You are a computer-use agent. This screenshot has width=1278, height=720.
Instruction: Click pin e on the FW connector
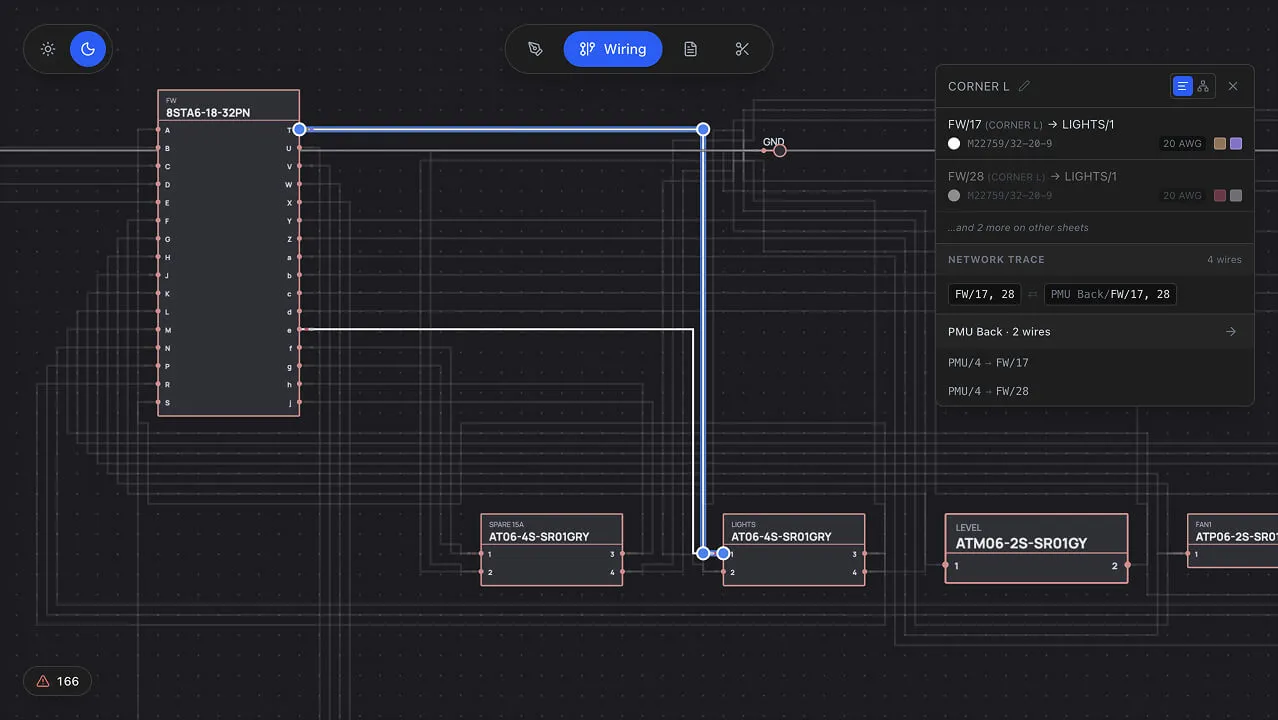point(298,330)
